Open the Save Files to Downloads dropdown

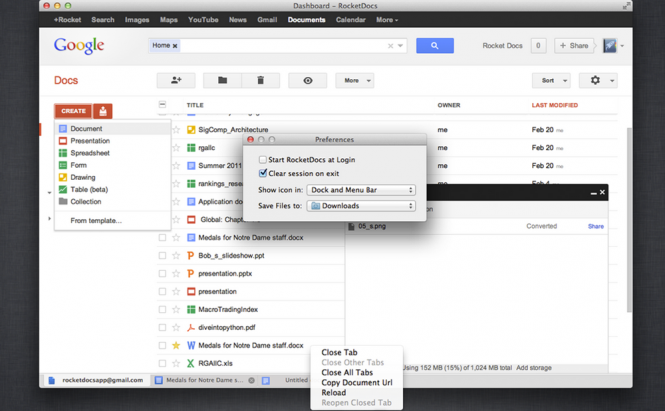[361, 206]
